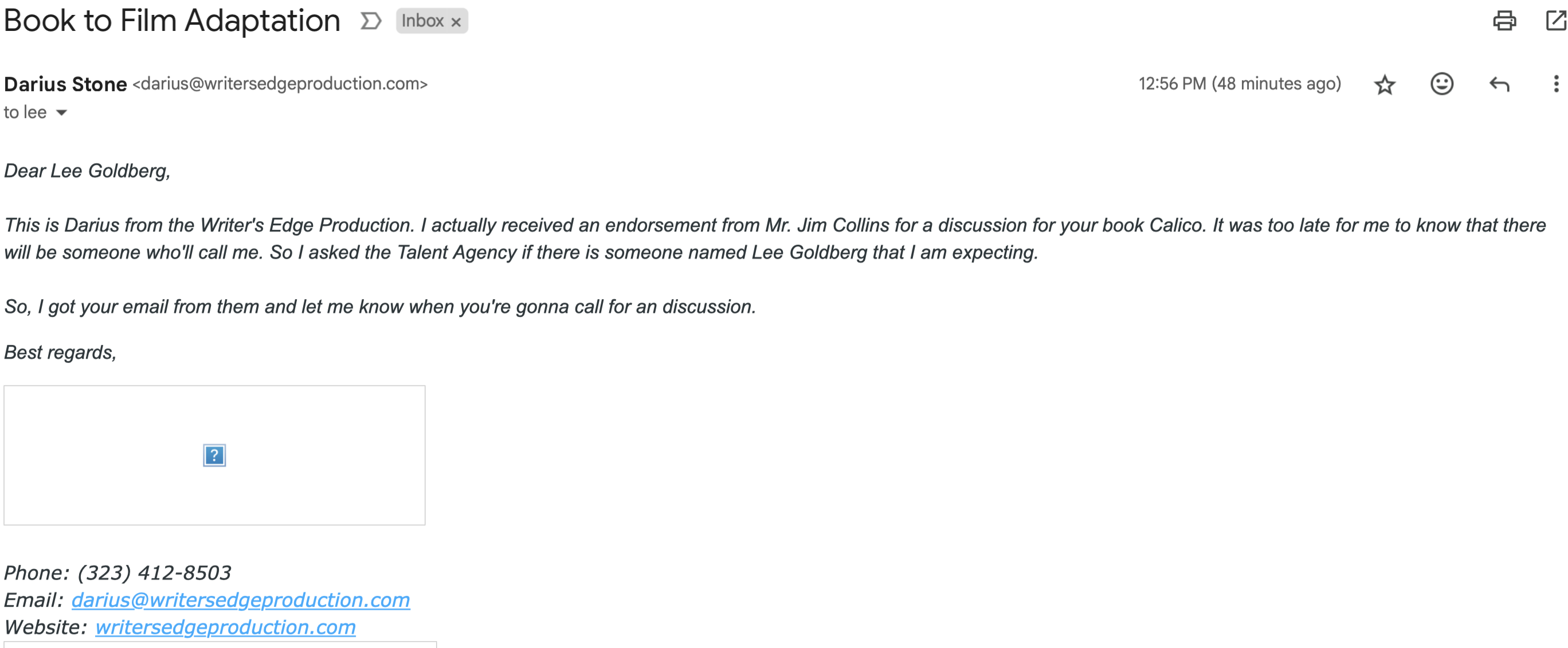Toggle the importance marker next to the subject

point(371,21)
